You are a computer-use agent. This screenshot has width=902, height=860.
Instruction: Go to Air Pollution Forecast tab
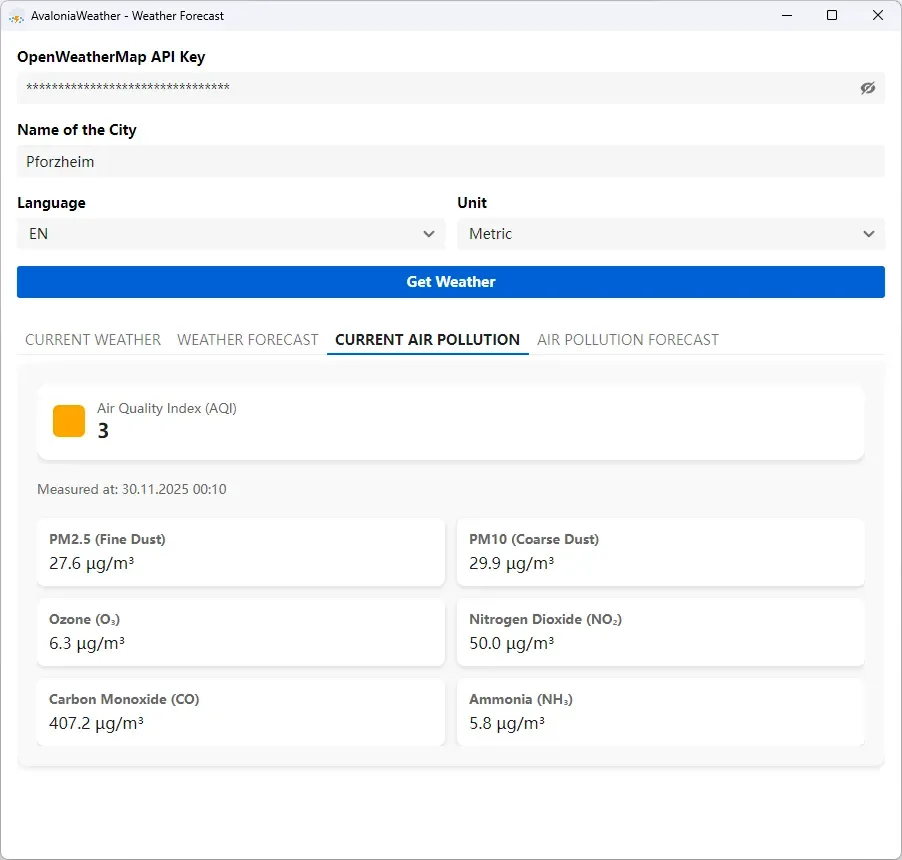(x=628, y=340)
